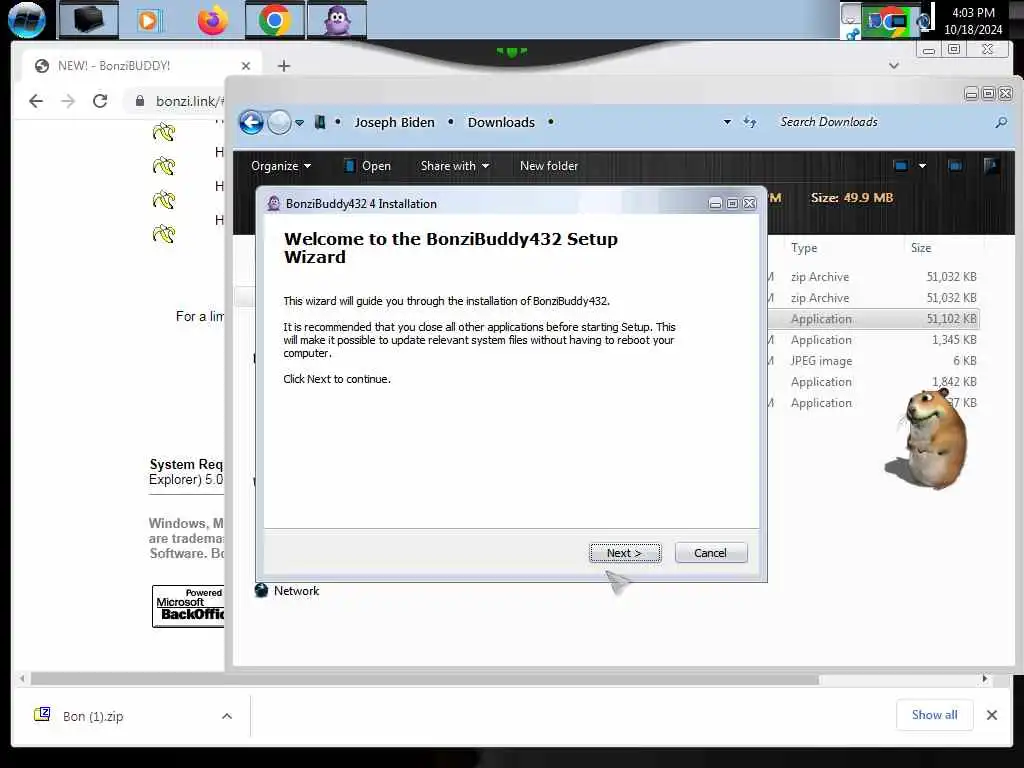Screen dimensions: 1024x768
Task: Click the Chrome forward arrow
Action: [x=68, y=101]
